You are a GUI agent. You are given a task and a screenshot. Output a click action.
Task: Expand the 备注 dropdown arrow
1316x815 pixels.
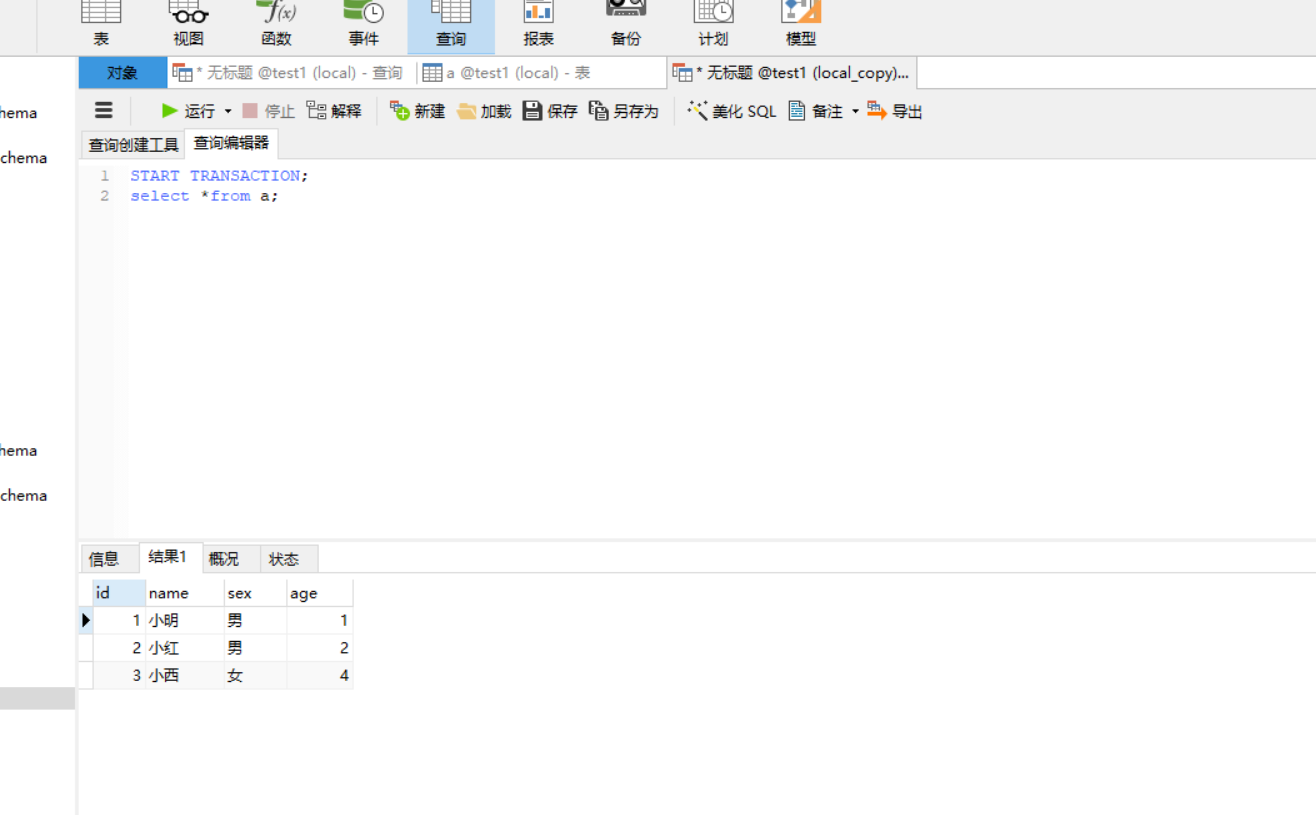tap(855, 111)
